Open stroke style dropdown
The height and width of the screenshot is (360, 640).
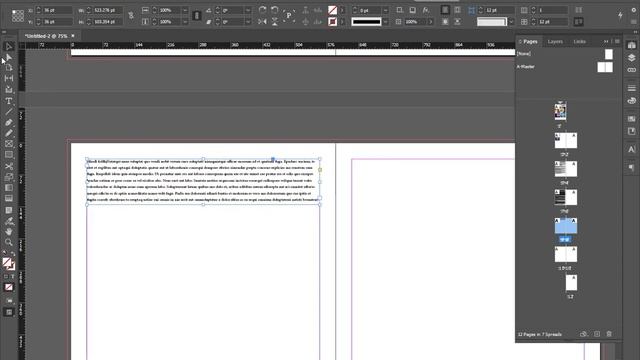[386, 22]
